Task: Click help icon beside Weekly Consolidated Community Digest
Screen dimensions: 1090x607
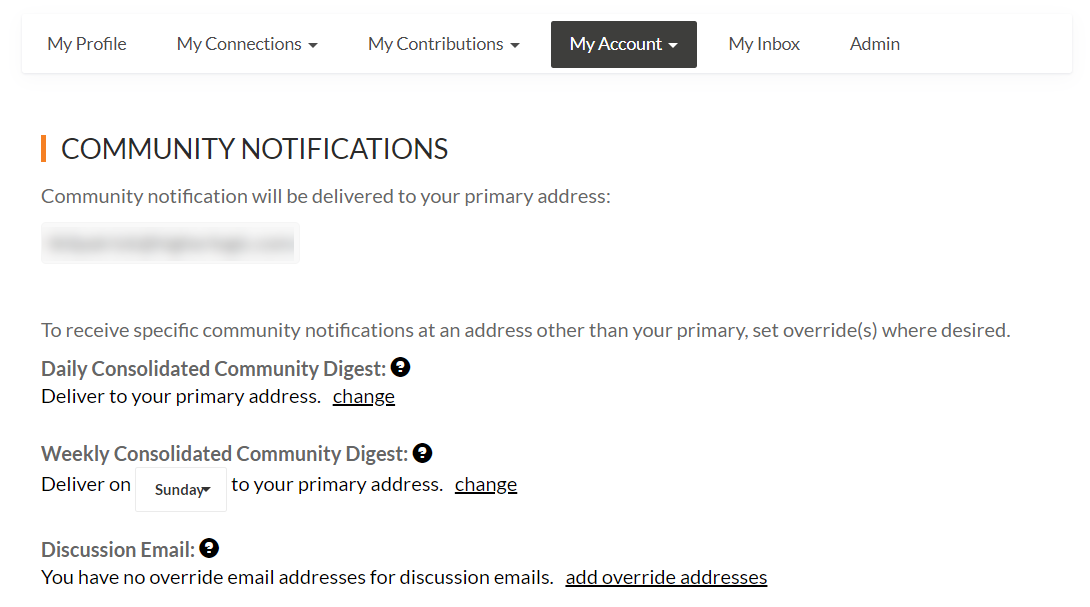Action: 423,453
